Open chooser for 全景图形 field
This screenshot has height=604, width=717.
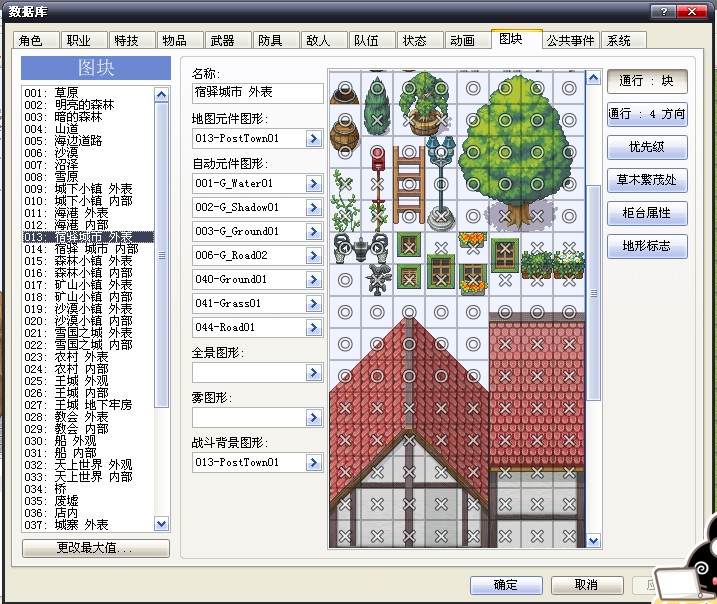(x=314, y=373)
